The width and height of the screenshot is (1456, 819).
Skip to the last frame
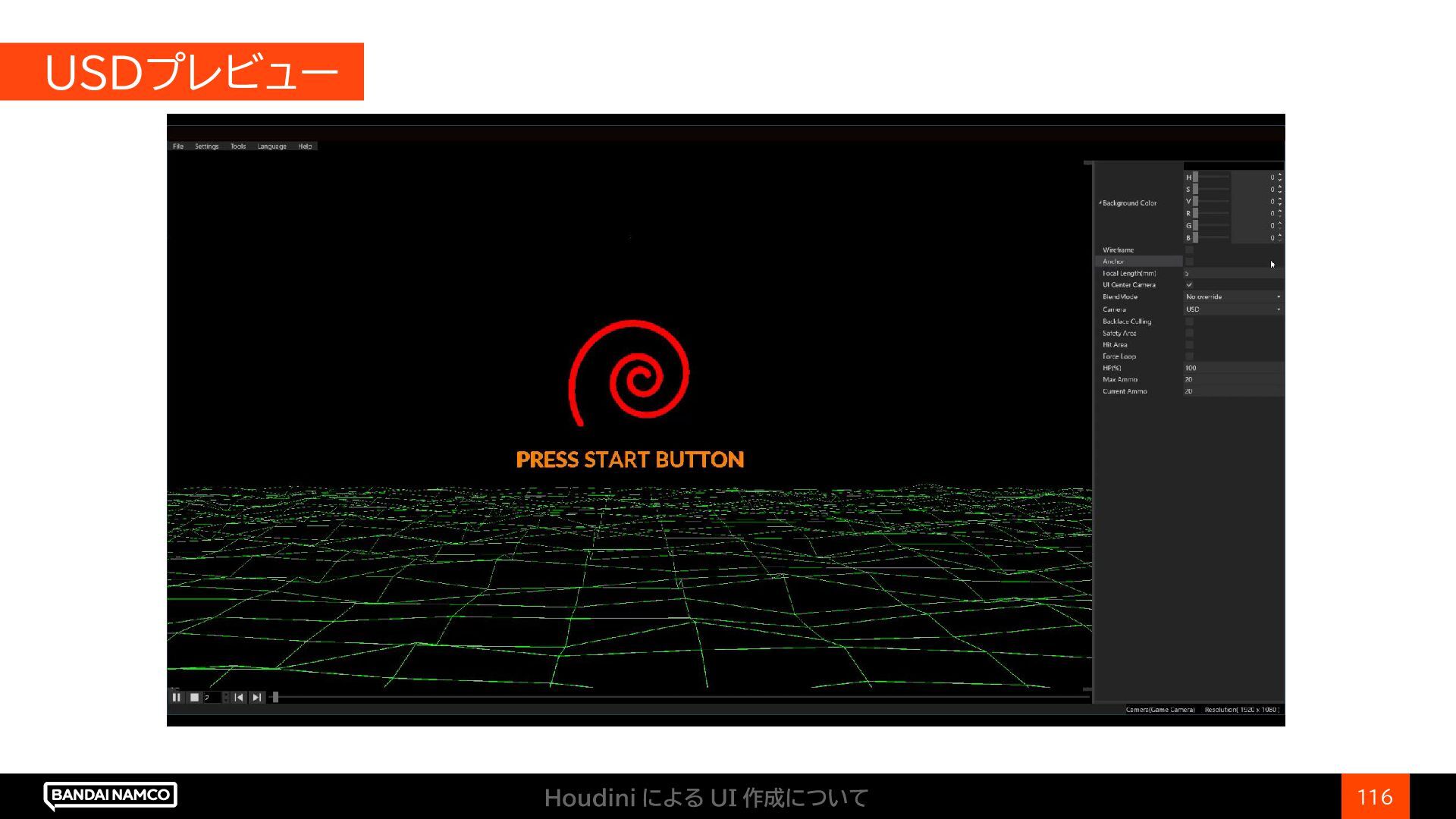coord(257,698)
